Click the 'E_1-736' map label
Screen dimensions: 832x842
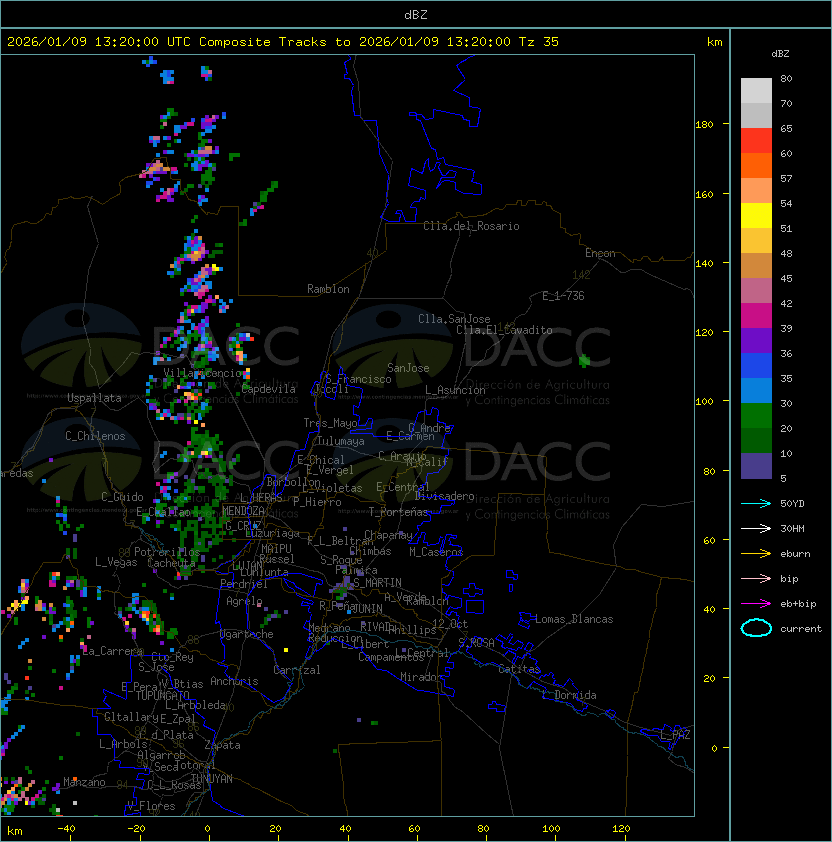(563, 296)
